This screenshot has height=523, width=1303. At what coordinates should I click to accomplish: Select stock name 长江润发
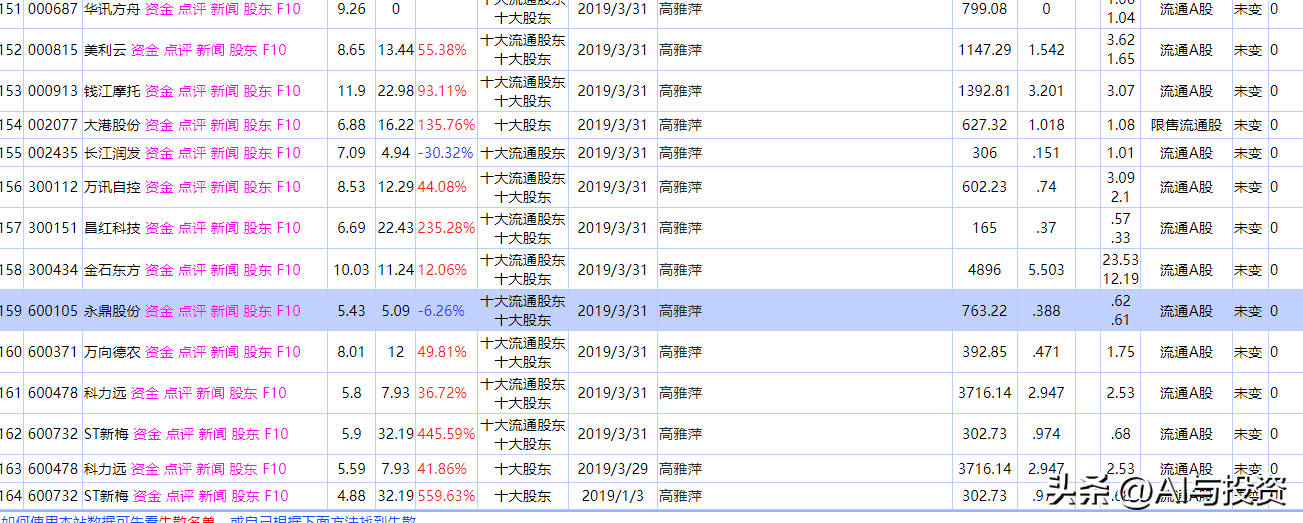[x=112, y=152]
